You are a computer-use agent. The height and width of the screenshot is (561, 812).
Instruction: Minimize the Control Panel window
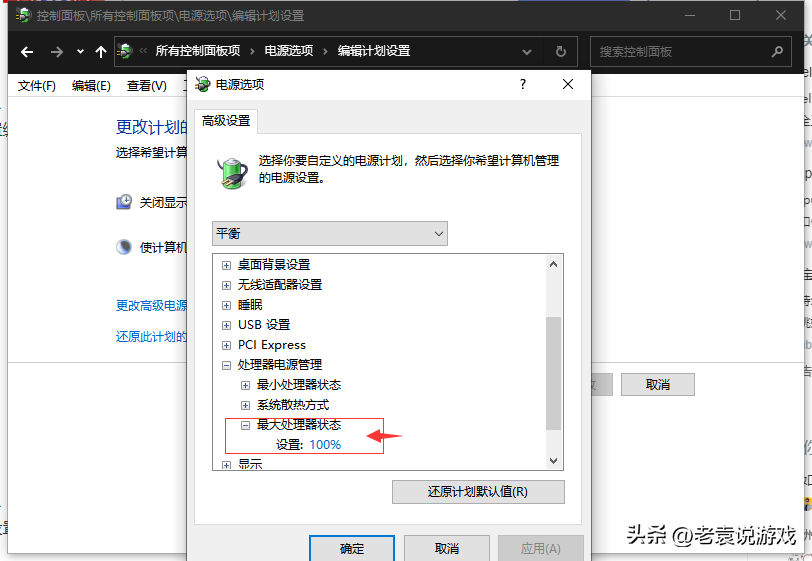click(x=690, y=16)
